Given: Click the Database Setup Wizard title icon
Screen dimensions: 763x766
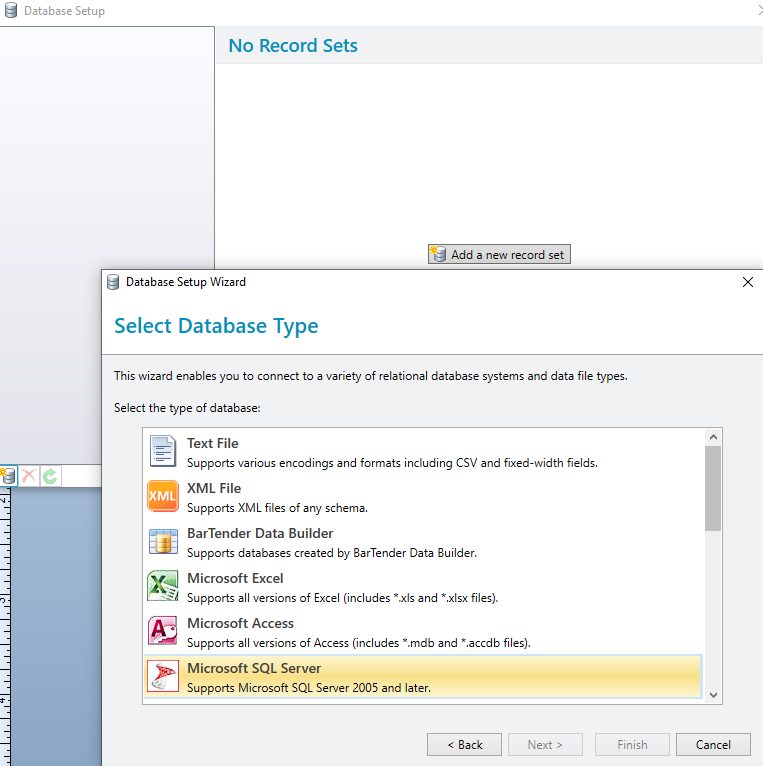Looking at the screenshot, I should click(113, 282).
